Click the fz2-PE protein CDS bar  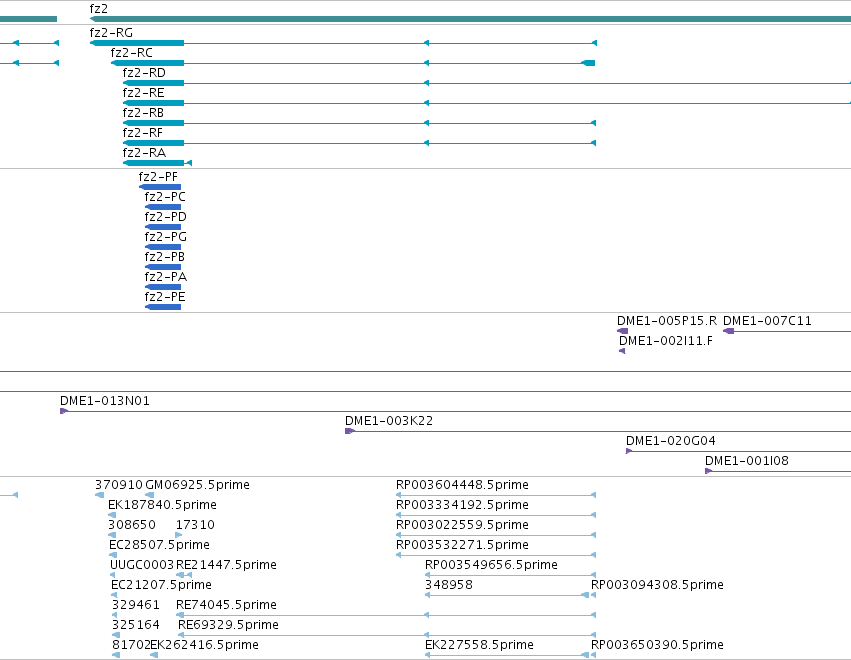pyautogui.click(x=163, y=307)
